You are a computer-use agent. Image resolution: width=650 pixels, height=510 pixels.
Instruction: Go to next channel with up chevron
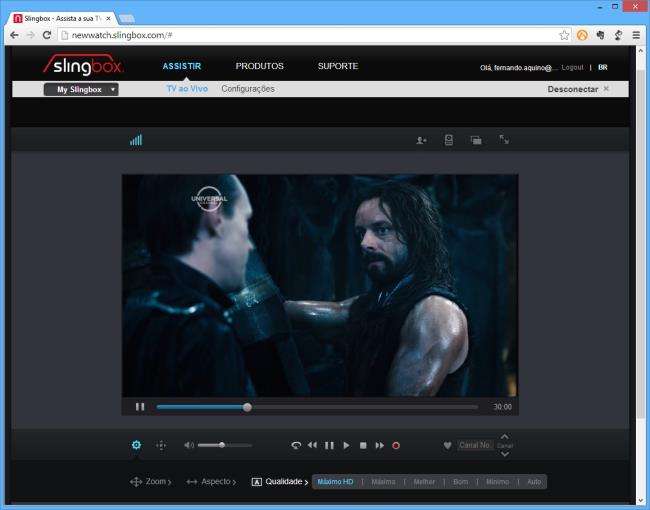[x=504, y=437]
